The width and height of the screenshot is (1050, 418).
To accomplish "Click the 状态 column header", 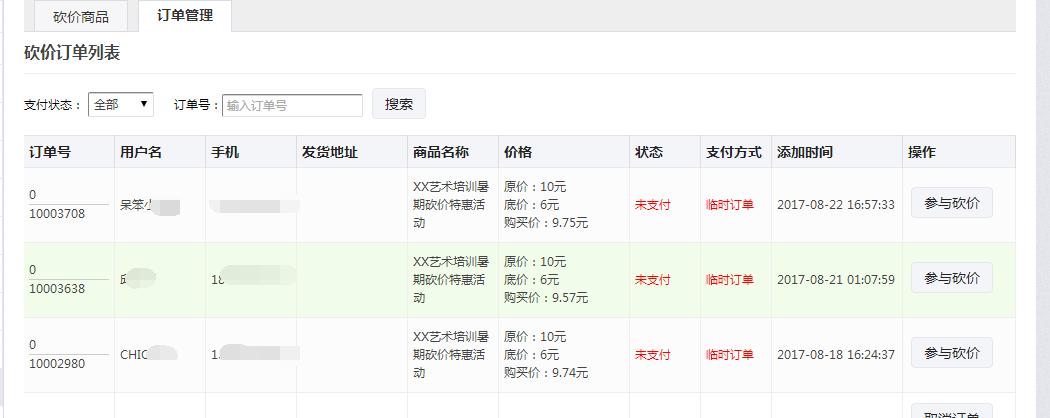I will click(x=649, y=152).
